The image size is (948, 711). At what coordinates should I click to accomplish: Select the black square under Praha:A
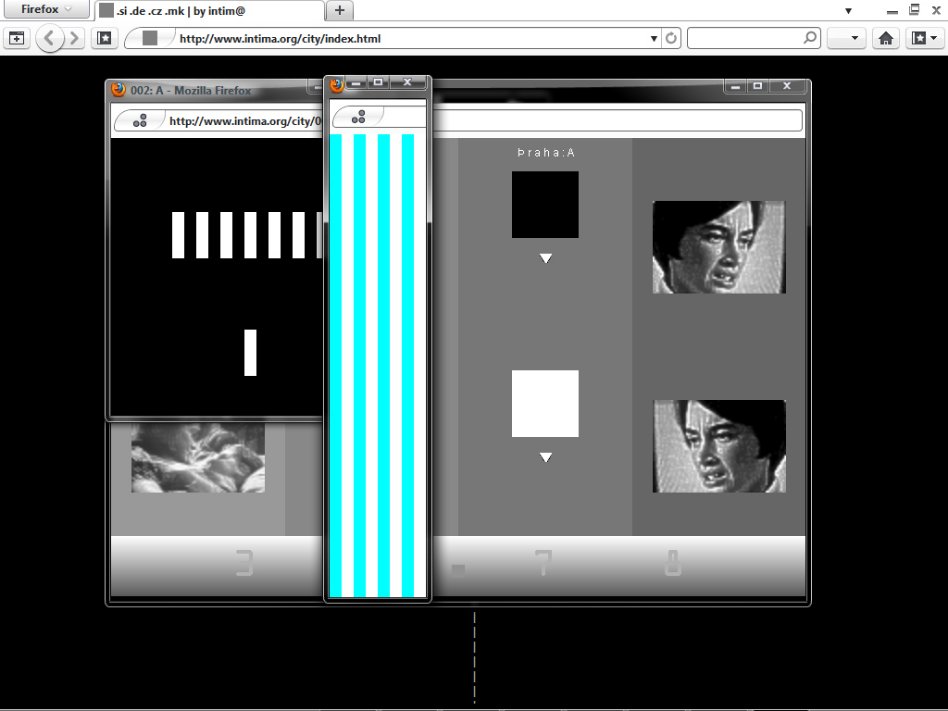545,204
